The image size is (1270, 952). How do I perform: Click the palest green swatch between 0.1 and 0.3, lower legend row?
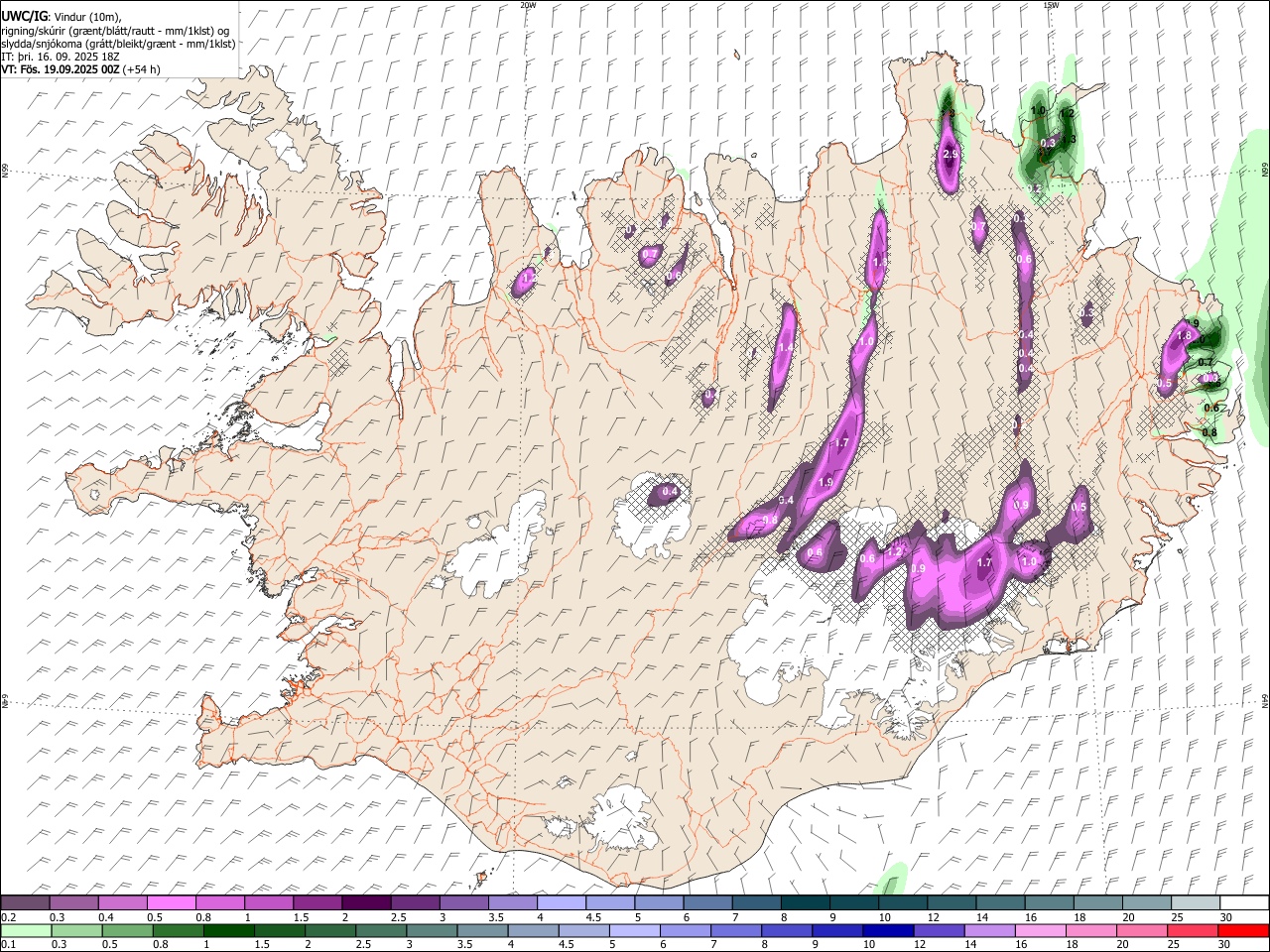pos(26,931)
